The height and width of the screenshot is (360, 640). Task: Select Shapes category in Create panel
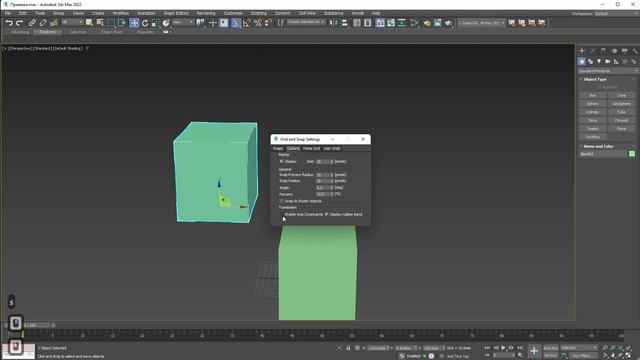591,61
